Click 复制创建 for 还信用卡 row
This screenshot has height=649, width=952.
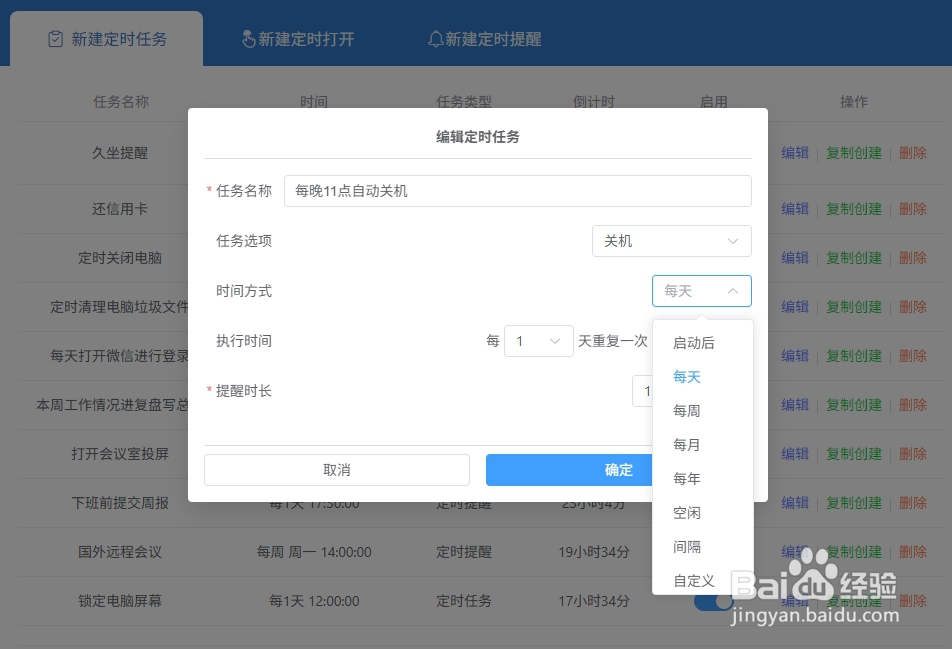(x=854, y=209)
